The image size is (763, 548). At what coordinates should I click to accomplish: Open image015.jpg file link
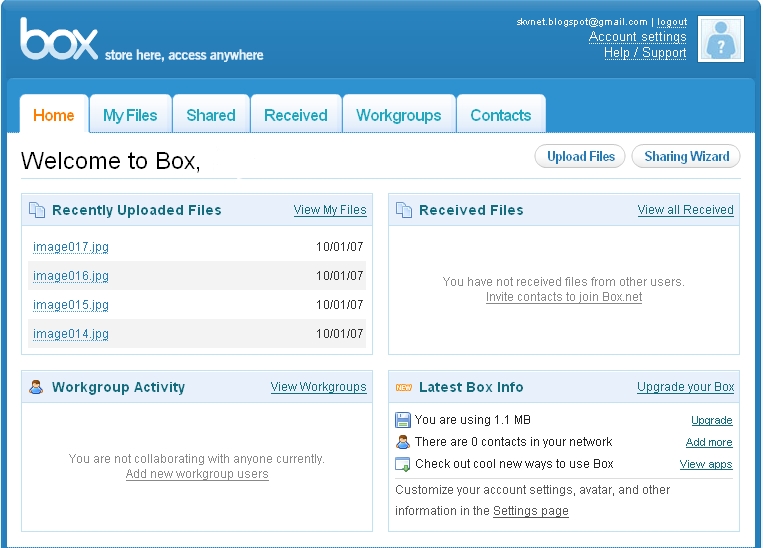71,305
